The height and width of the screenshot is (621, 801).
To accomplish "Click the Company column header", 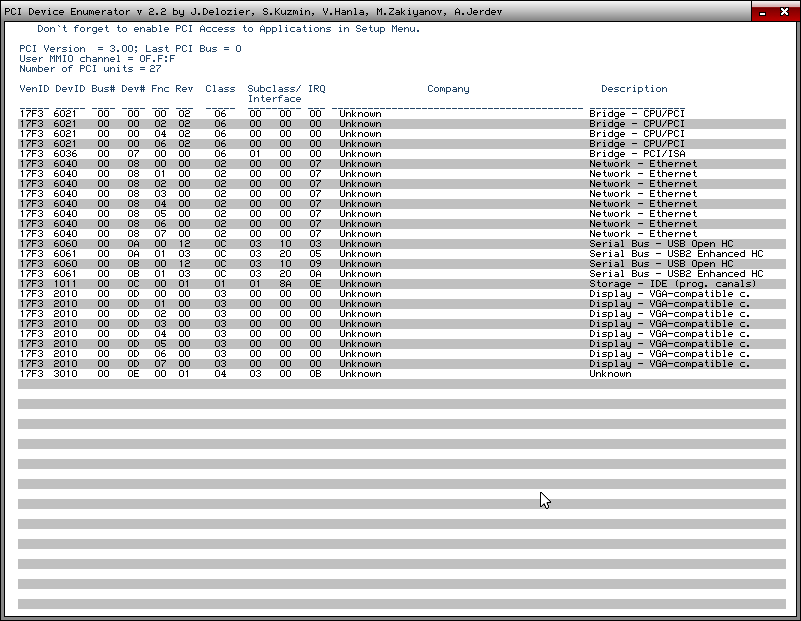I will [x=448, y=89].
